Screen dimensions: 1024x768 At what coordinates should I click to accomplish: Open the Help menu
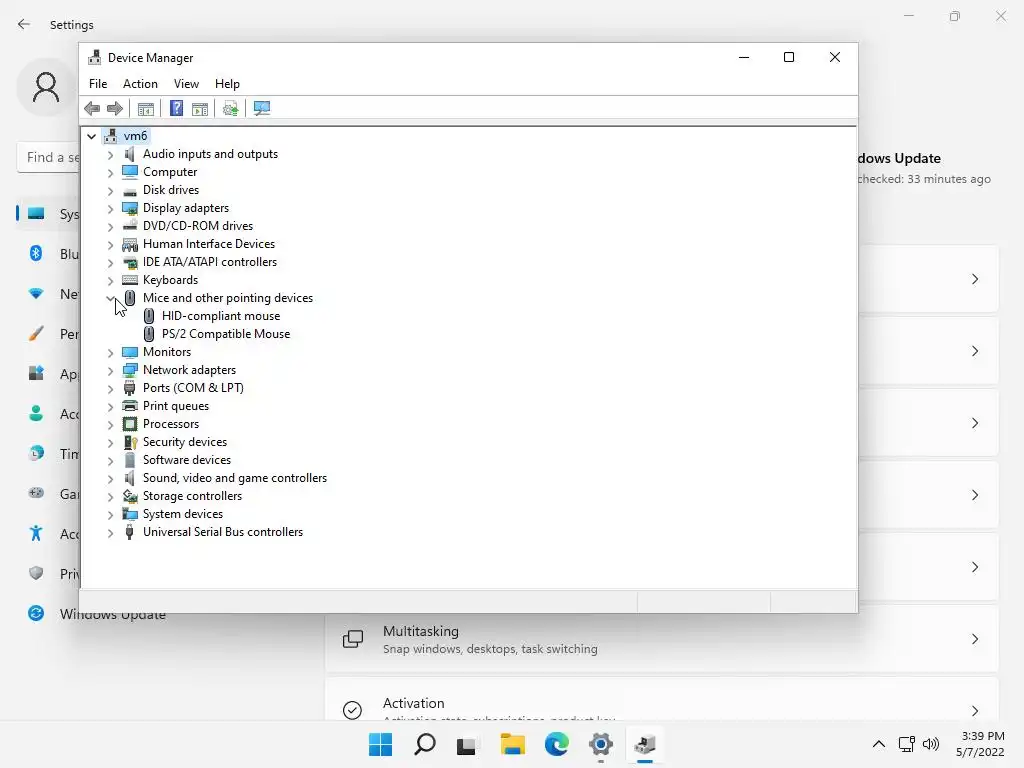pyautogui.click(x=227, y=84)
